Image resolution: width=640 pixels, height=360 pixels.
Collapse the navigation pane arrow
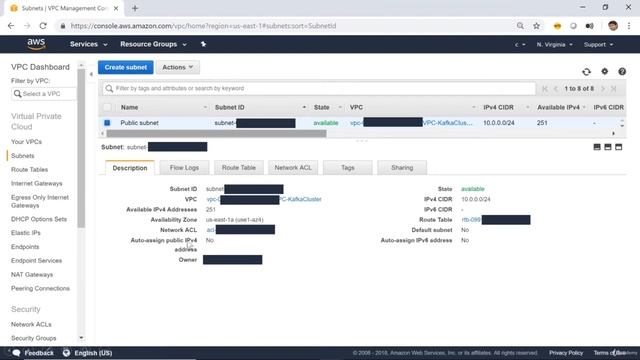tap(91, 74)
